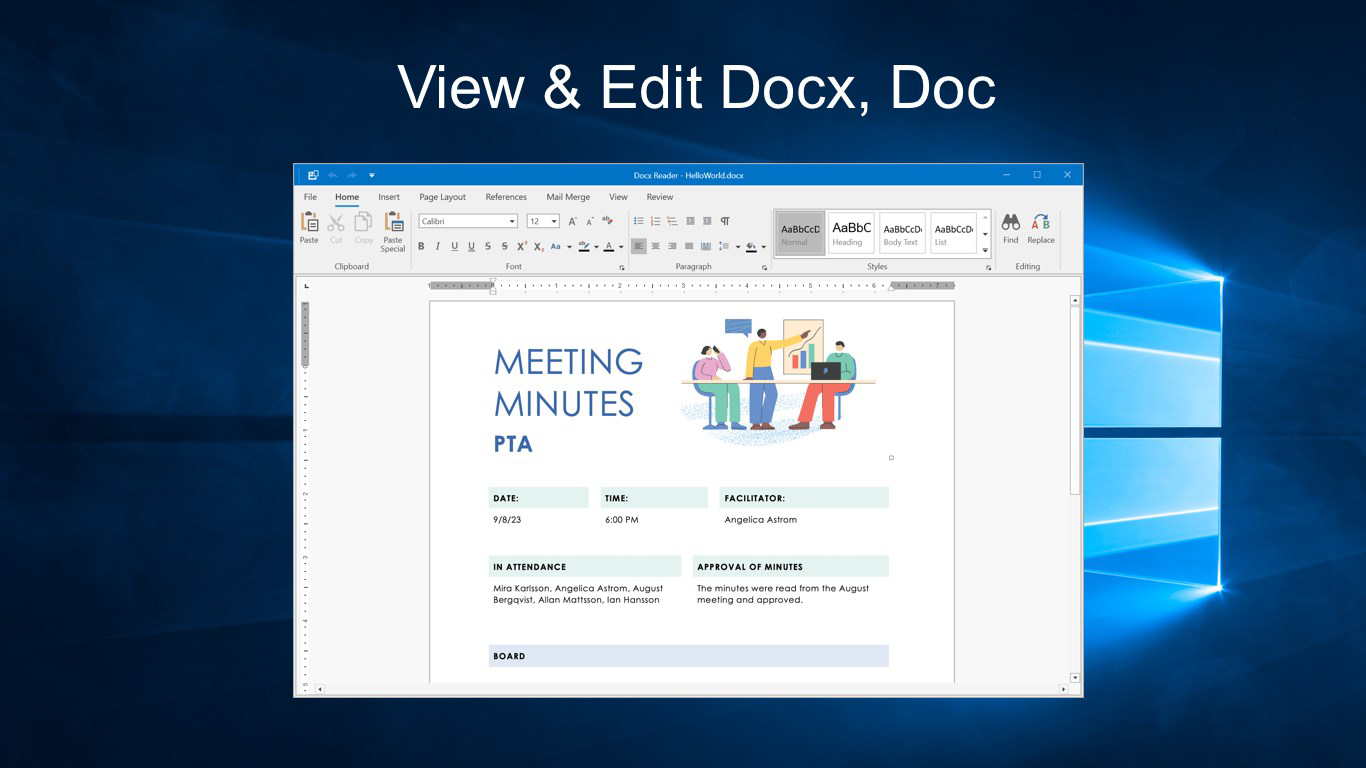Toggle single strikethrough formatting
Viewport: 1366px width, 768px height.
coord(488,246)
